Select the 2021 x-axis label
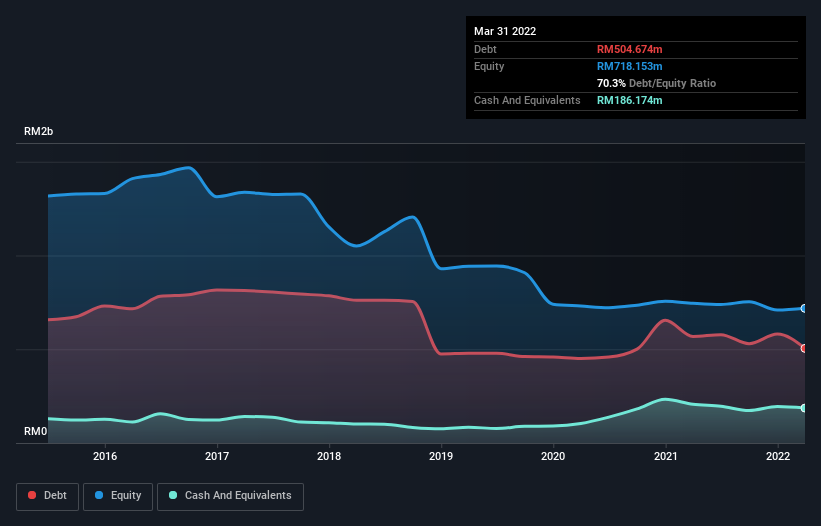This screenshot has width=821, height=526. (665, 456)
